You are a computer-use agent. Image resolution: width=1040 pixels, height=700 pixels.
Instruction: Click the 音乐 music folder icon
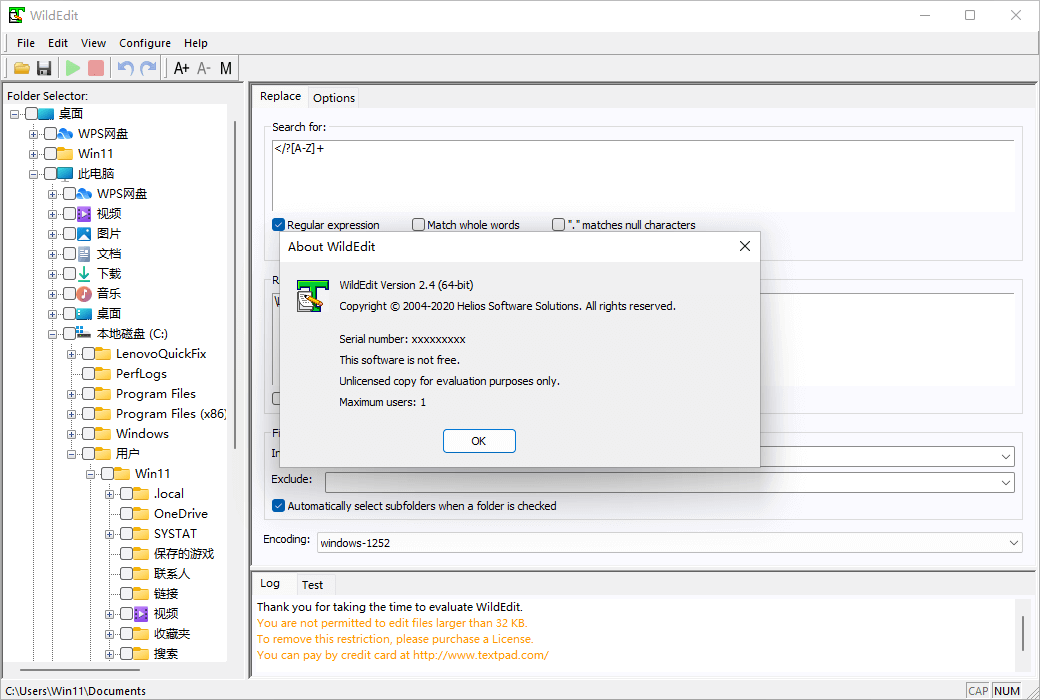click(x=84, y=293)
